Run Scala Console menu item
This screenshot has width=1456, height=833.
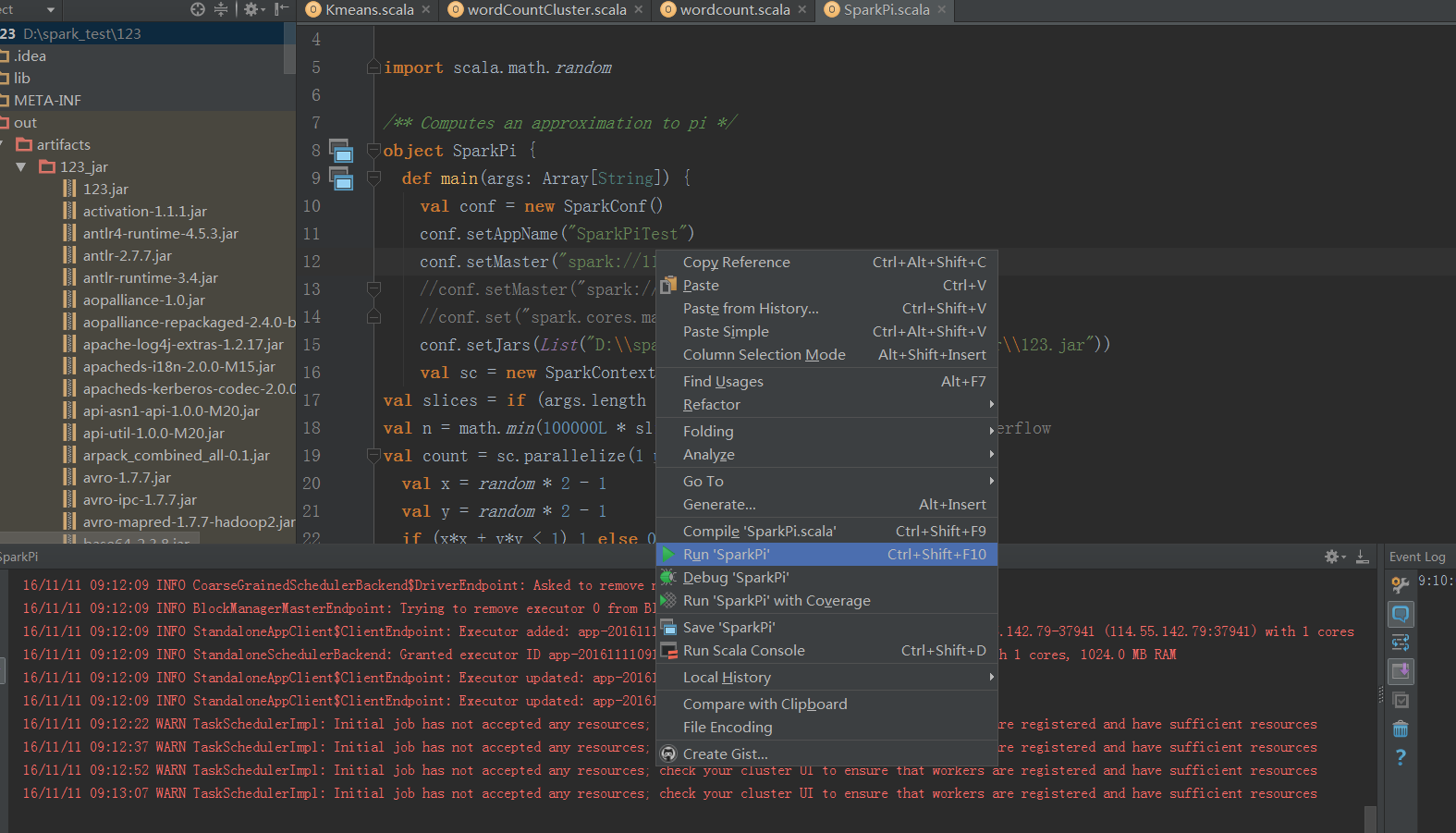(x=826, y=650)
